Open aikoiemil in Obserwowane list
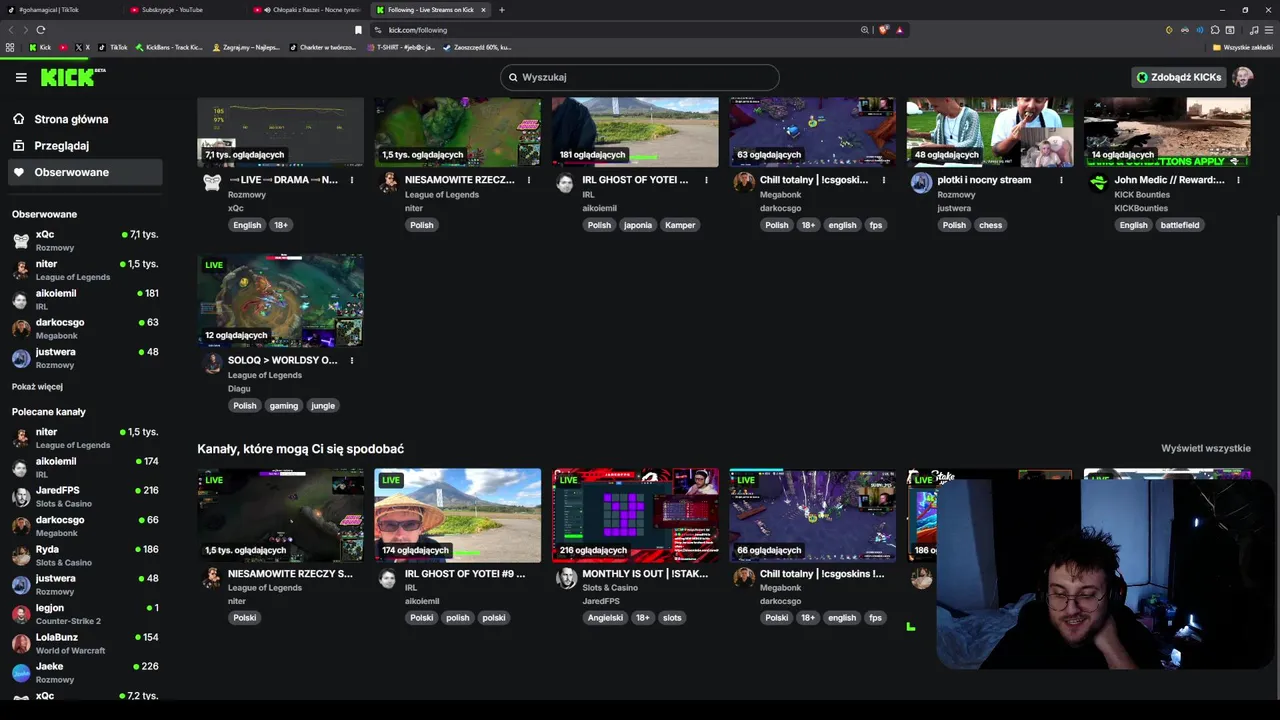Viewport: 1280px width, 720px height. coord(85,299)
